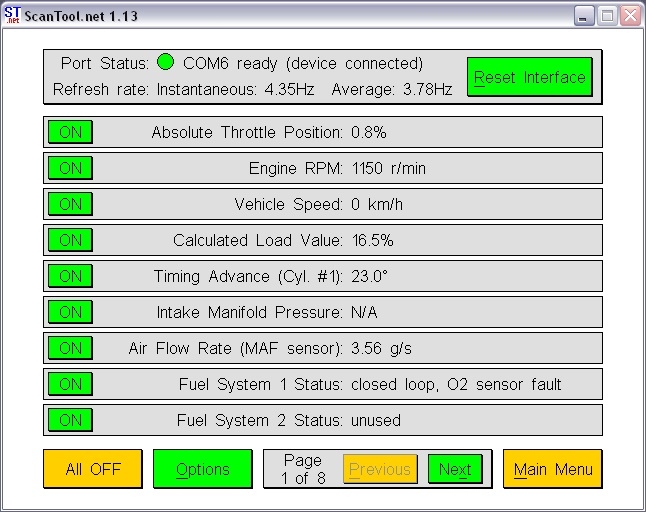This screenshot has width=646, height=512.
Task: Toggle ON button for Absolute Throttle Position
Action: click(70, 132)
